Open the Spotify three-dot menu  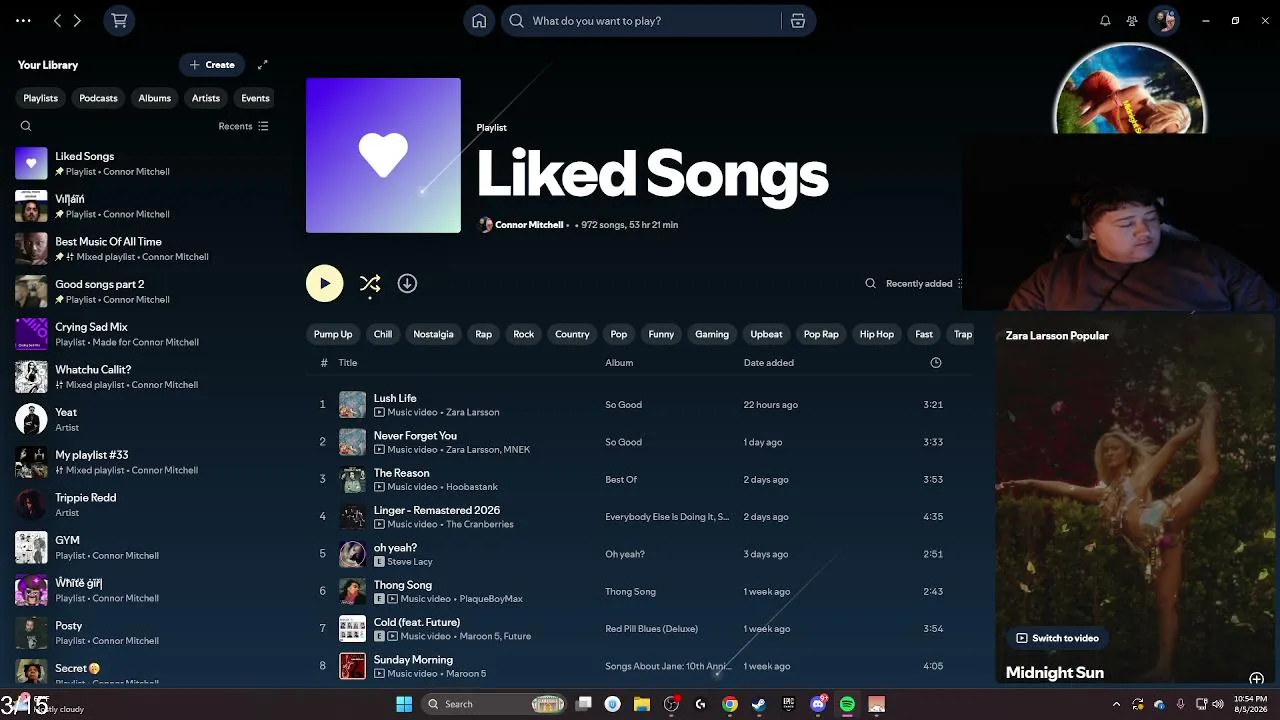click(x=23, y=21)
